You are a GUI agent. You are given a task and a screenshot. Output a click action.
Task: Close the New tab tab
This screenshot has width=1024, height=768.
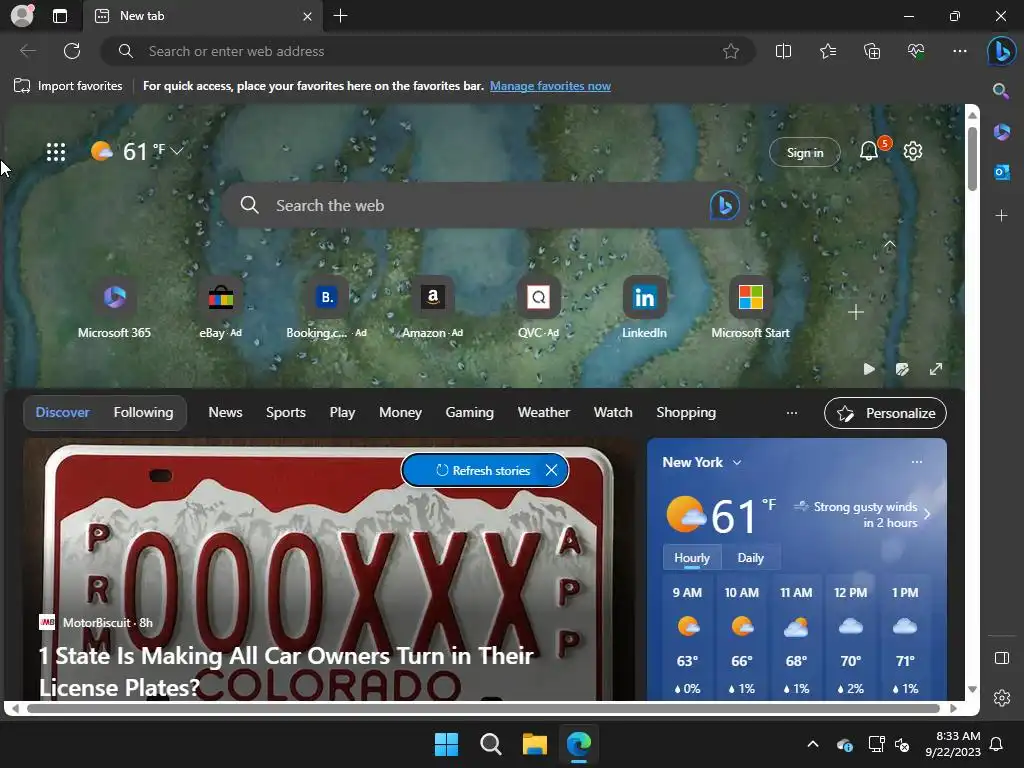(x=308, y=16)
